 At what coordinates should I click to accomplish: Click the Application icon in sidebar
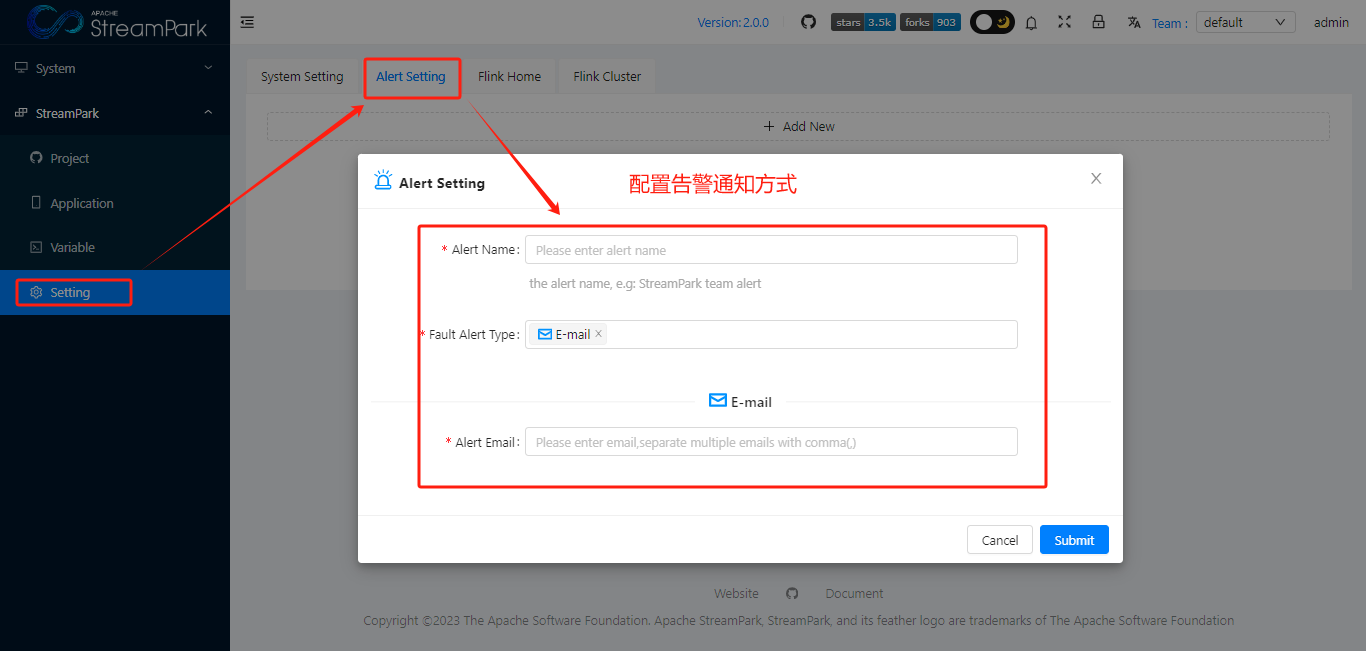pos(36,202)
